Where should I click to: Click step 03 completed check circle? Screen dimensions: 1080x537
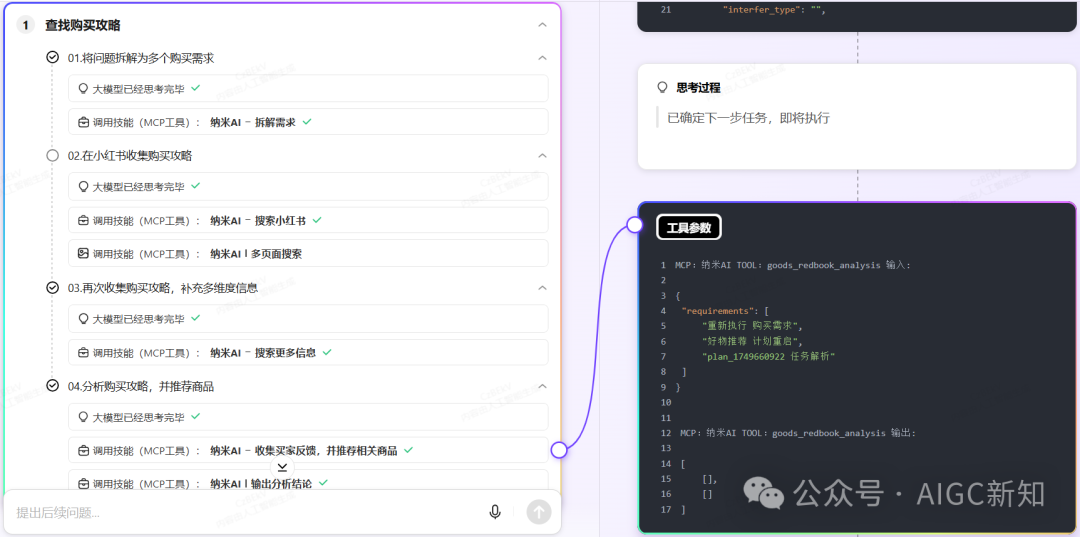pyautogui.click(x=52, y=288)
